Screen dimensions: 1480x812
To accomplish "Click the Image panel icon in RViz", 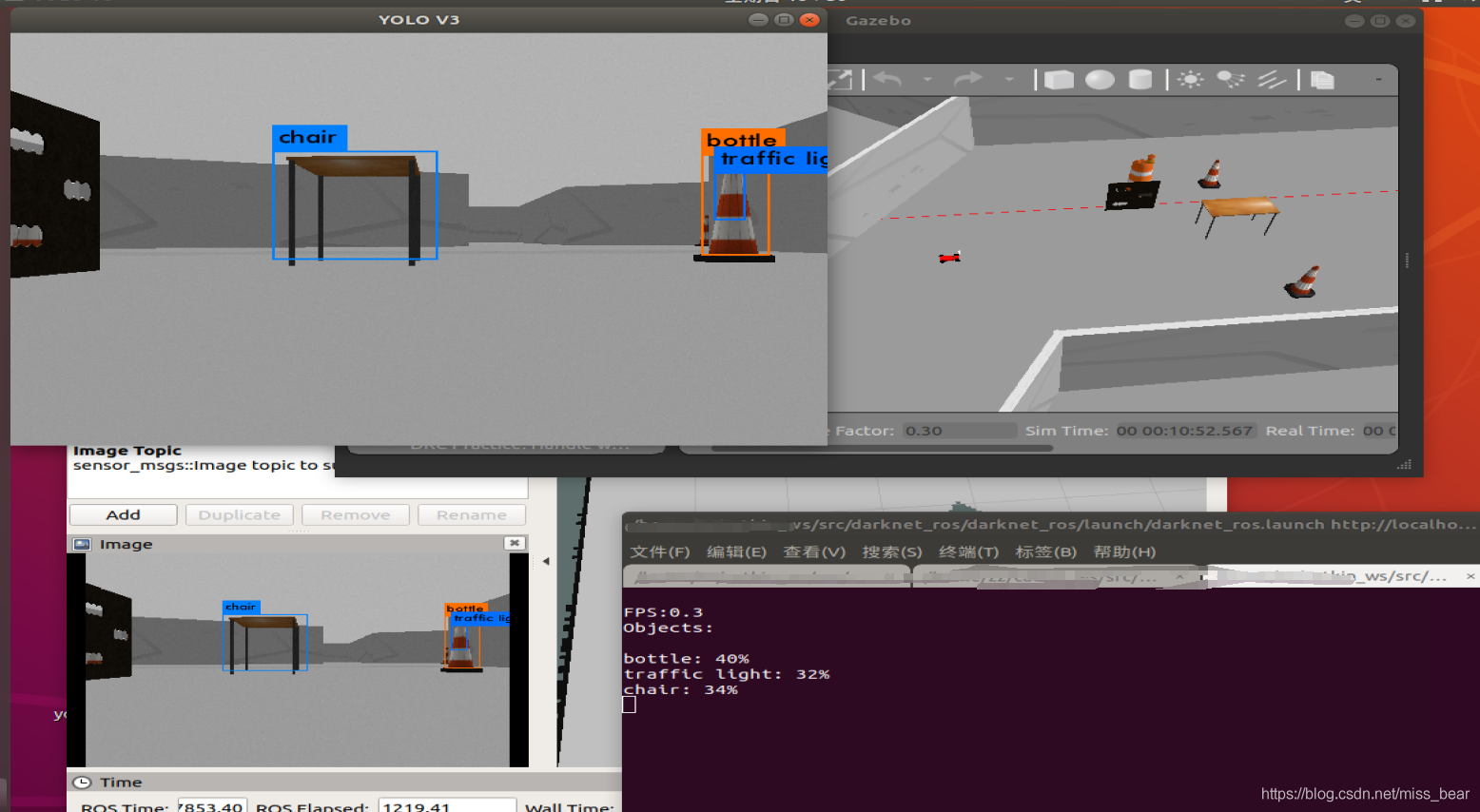I will (x=82, y=544).
